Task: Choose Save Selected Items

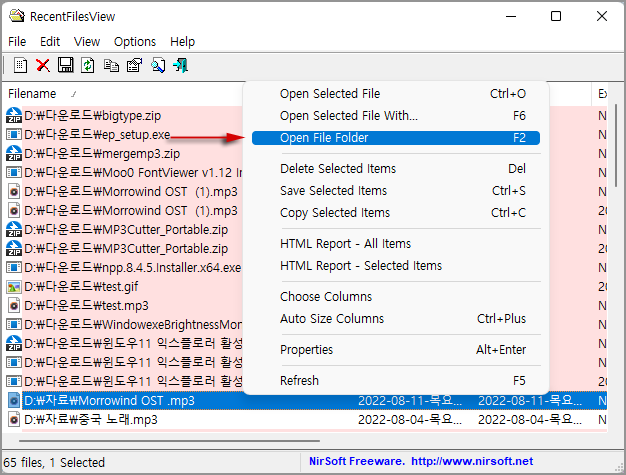Action: [x=396, y=191]
